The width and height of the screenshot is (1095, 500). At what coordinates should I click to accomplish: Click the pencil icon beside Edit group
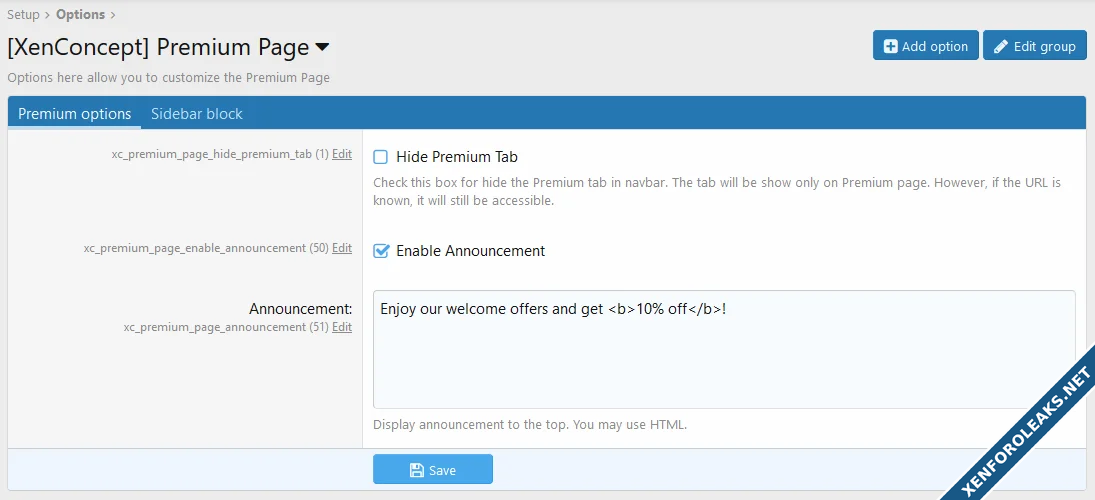coord(1001,46)
